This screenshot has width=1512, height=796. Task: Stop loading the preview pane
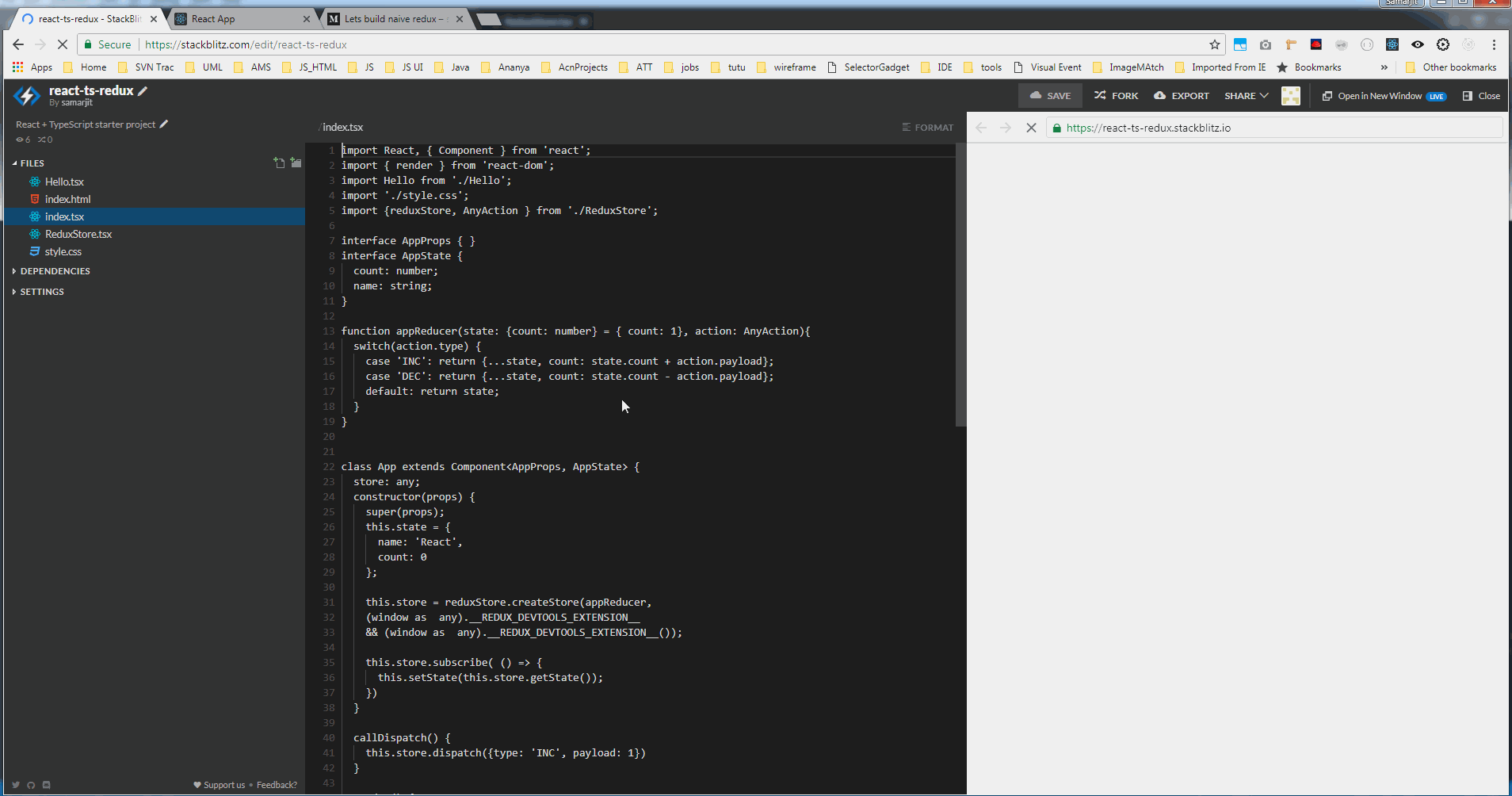(x=1031, y=128)
